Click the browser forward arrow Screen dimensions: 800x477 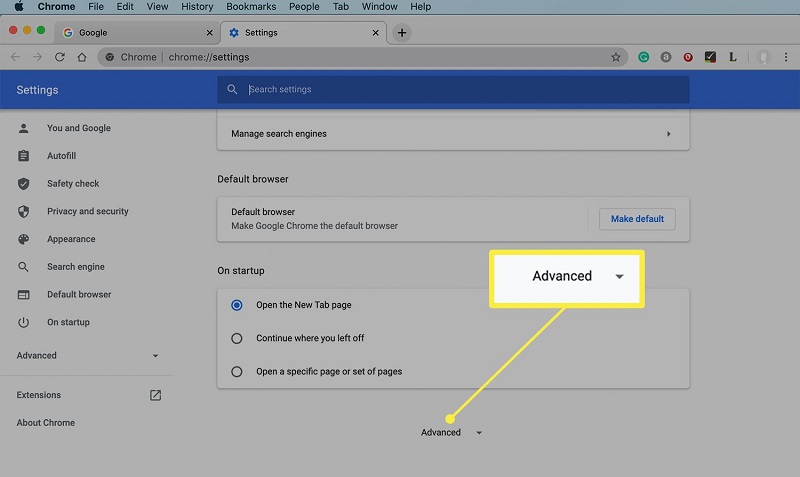[37, 57]
